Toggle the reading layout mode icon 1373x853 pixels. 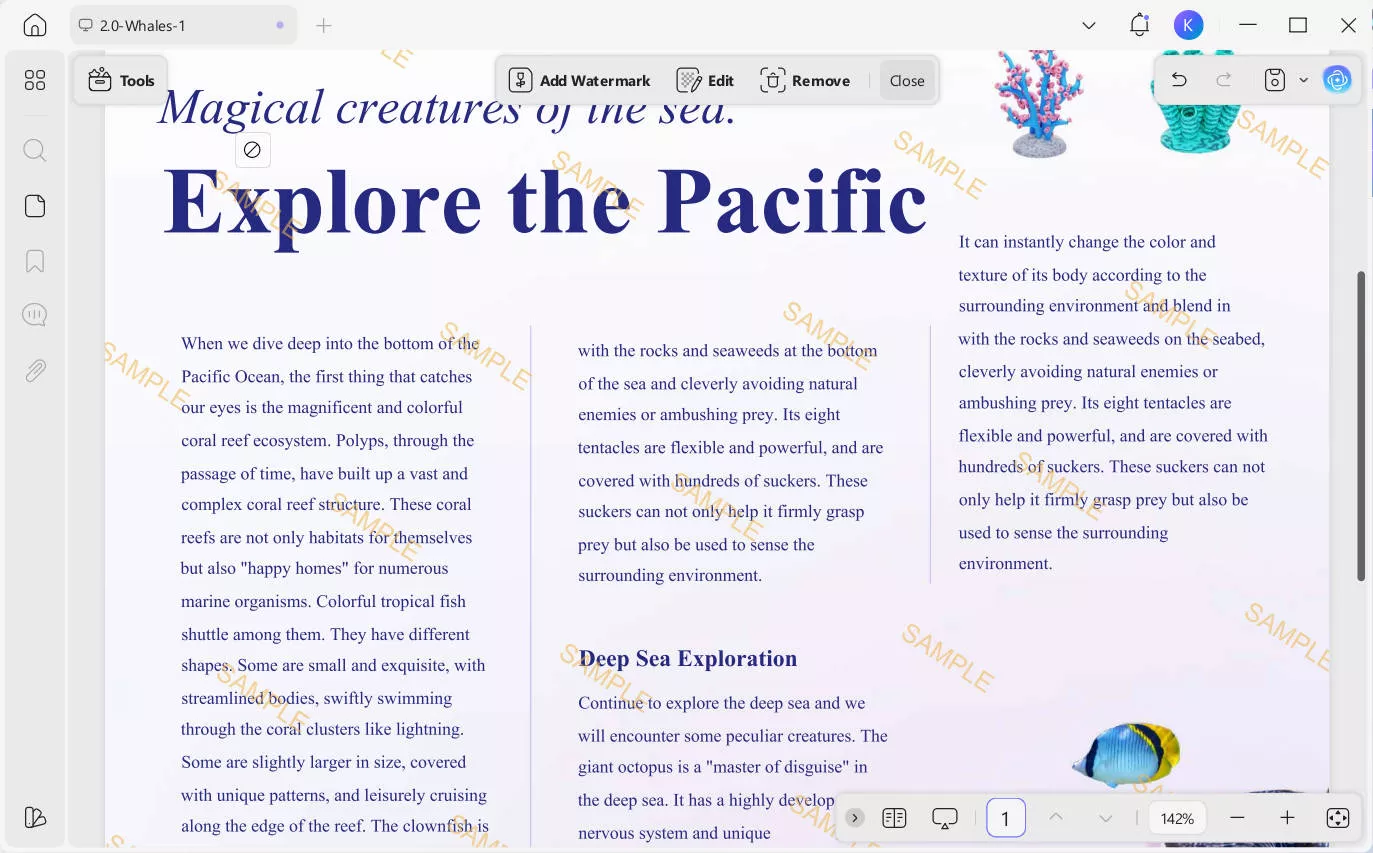[894, 818]
